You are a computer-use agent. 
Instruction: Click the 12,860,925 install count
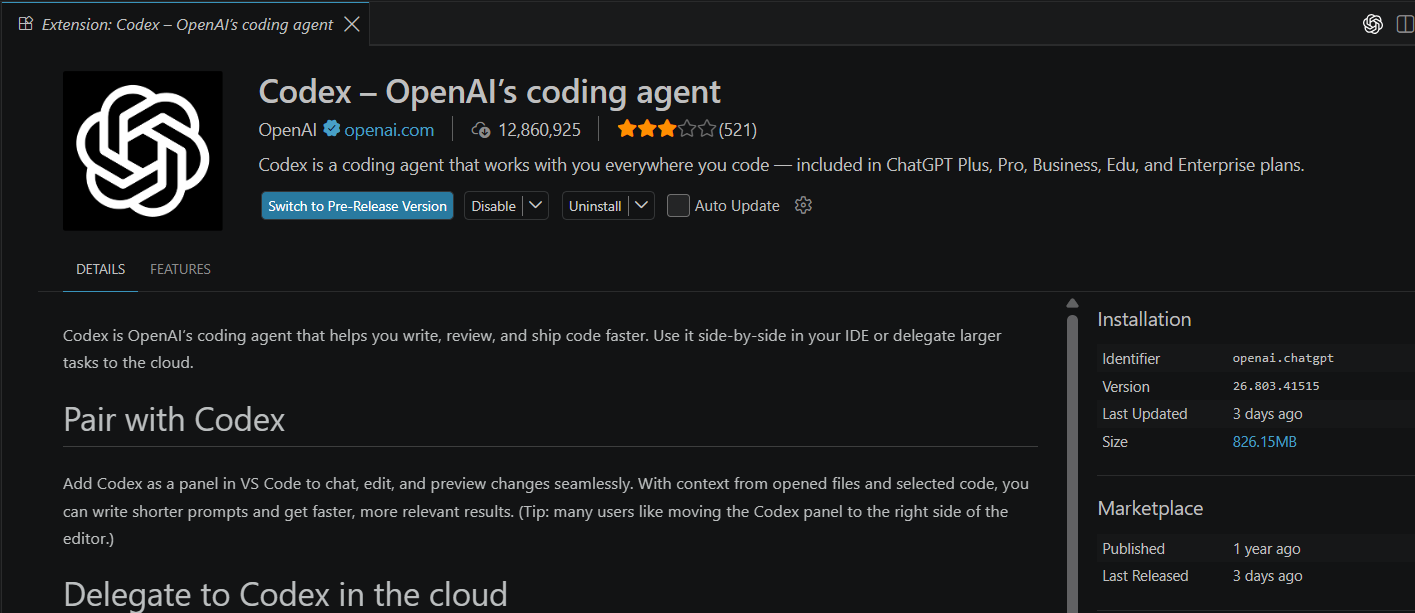[x=539, y=129]
